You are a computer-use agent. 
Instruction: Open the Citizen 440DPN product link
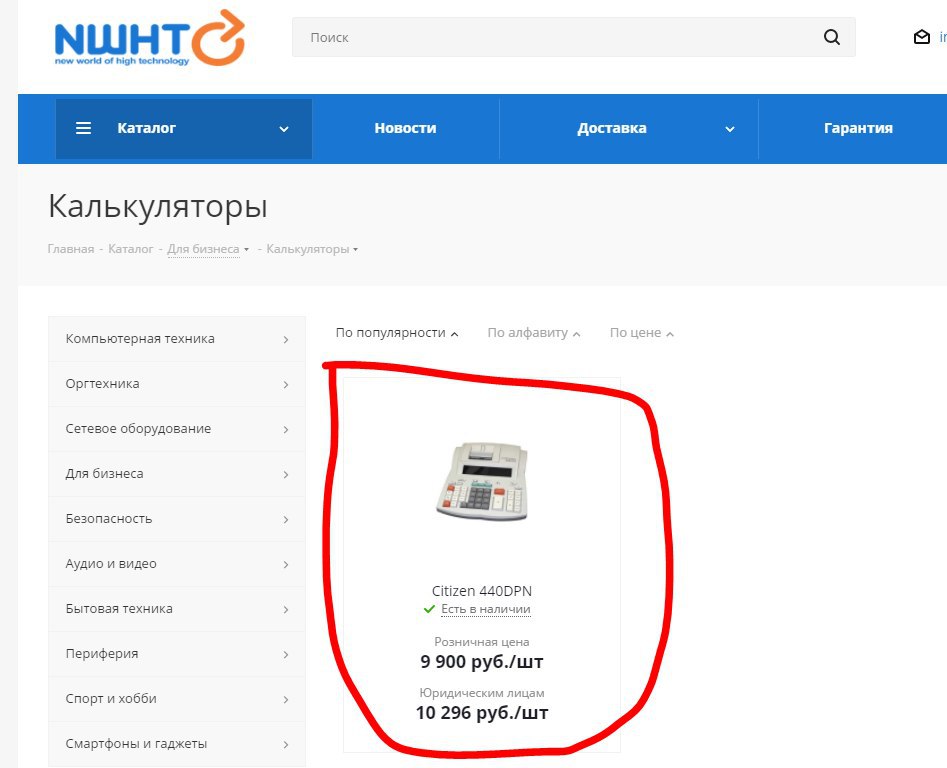pos(482,591)
